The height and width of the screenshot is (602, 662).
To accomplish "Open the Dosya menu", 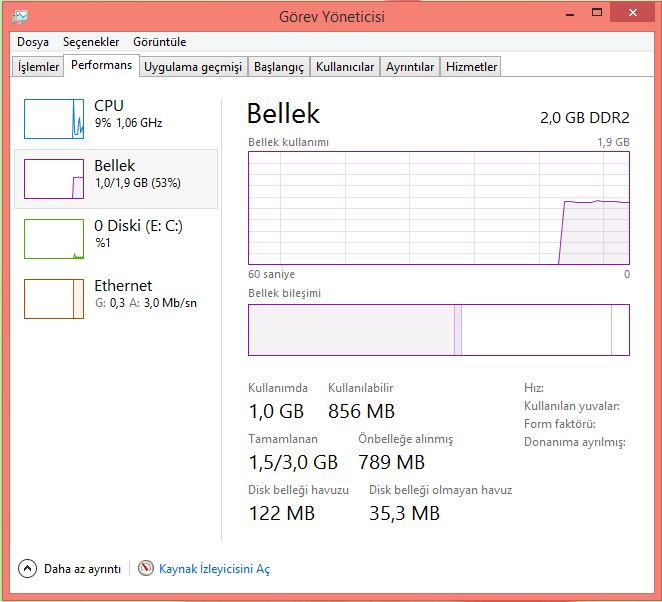I will pyautogui.click(x=33, y=42).
